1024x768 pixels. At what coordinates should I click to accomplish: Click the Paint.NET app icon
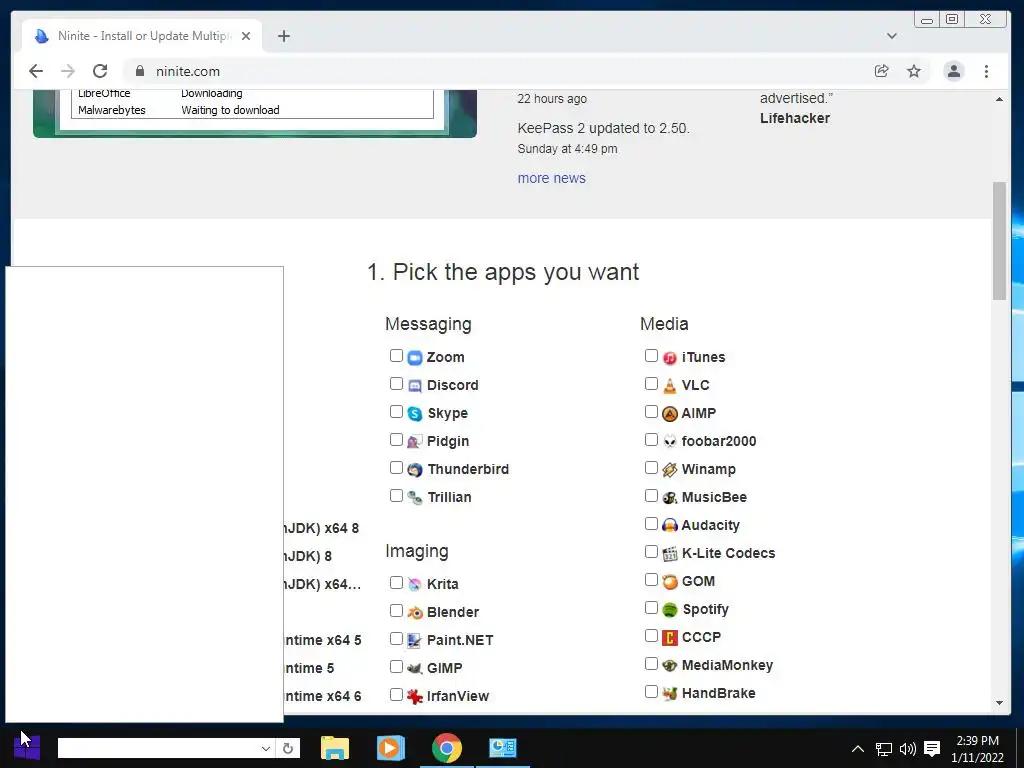point(415,641)
